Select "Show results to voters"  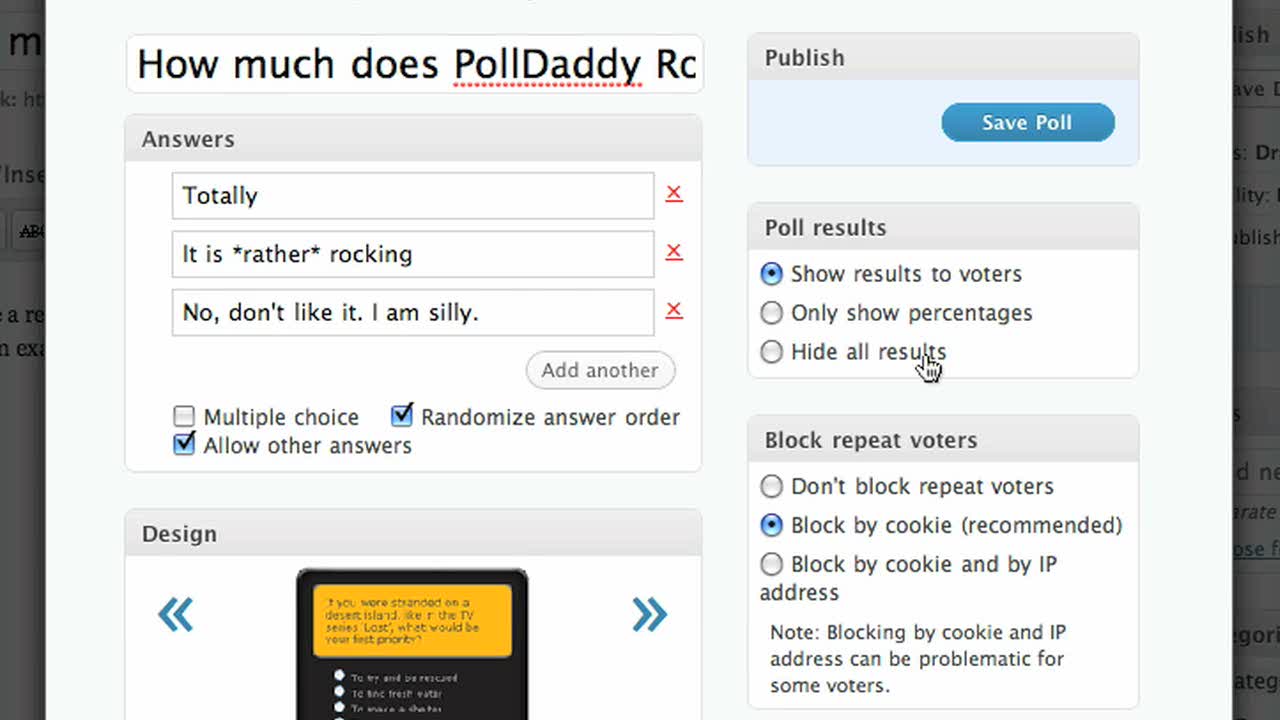tap(771, 273)
